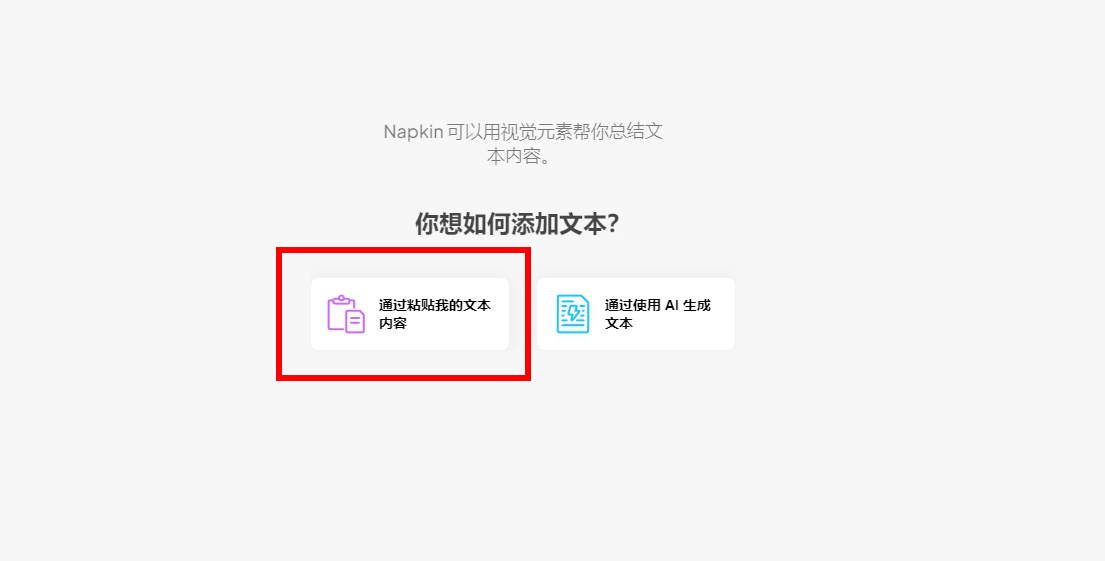
Task: Click the text 本内容。 under description
Action: click(518, 156)
